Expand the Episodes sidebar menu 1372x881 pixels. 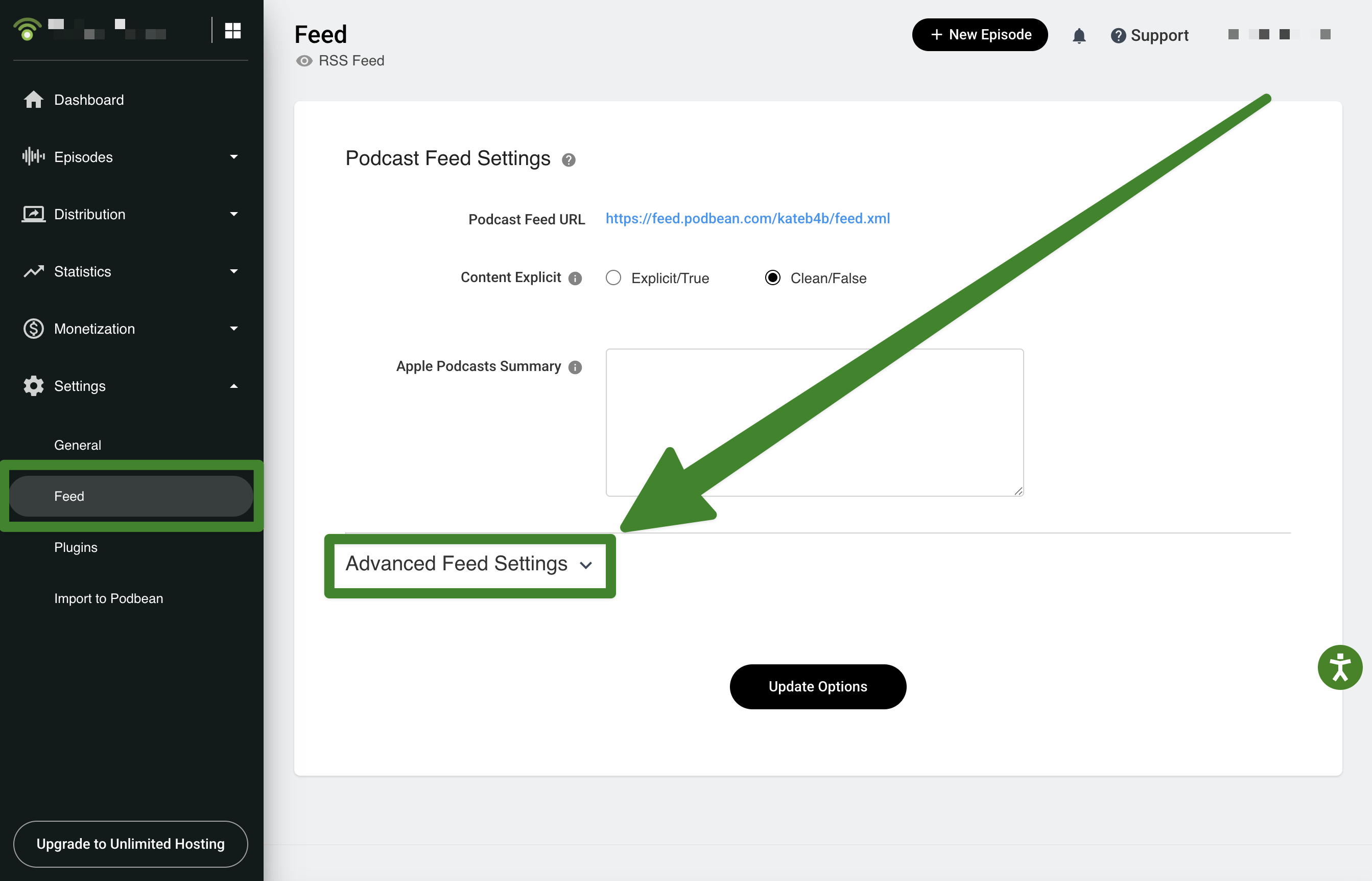click(130, 157)
